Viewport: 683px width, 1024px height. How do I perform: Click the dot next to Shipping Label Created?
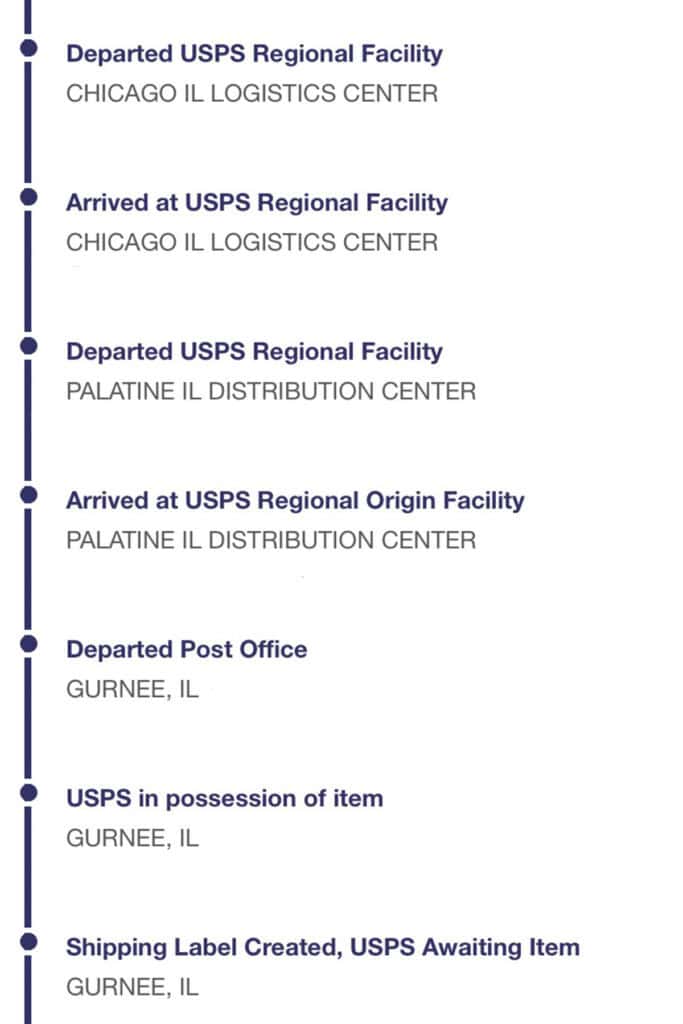tap(28, 942)
